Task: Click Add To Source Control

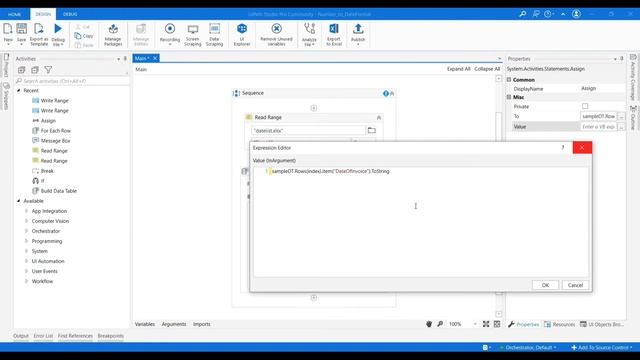Action: click(602, 347)
